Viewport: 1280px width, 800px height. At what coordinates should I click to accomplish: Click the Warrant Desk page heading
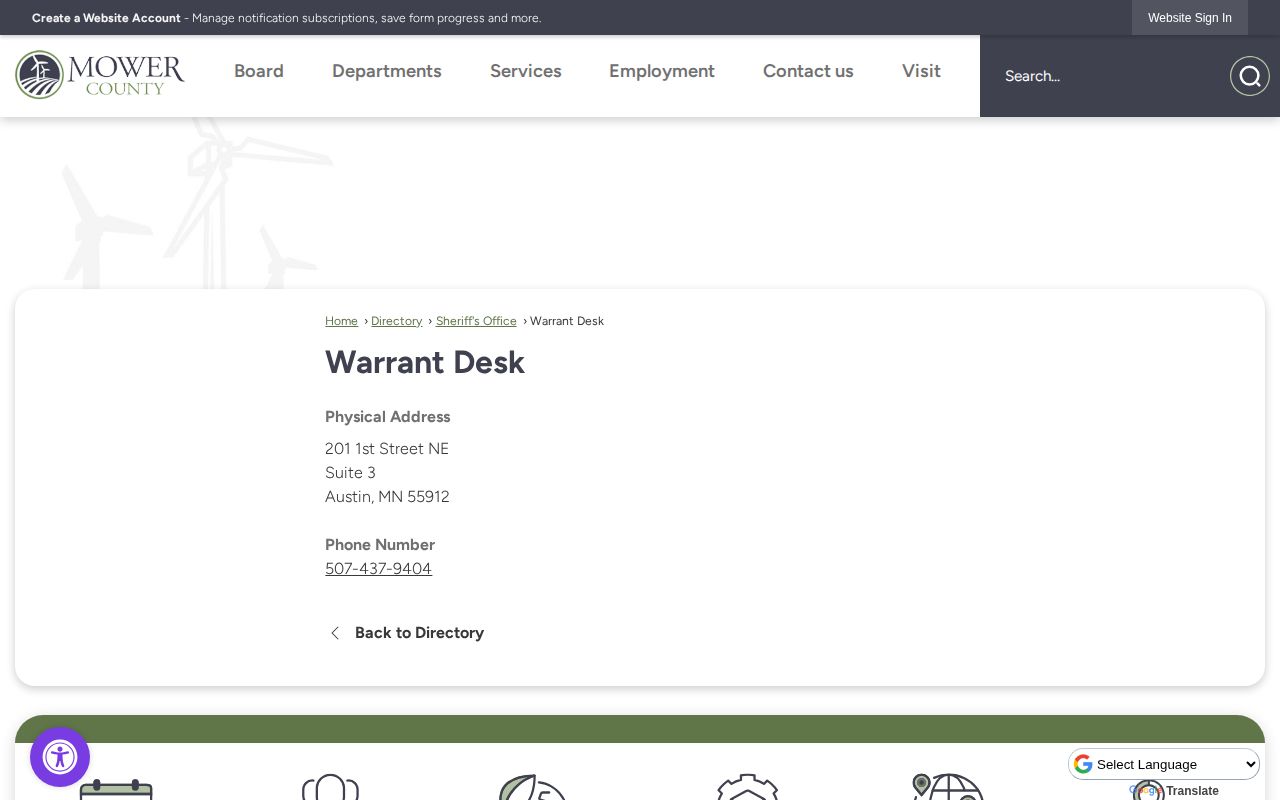[x=425, y=362]
